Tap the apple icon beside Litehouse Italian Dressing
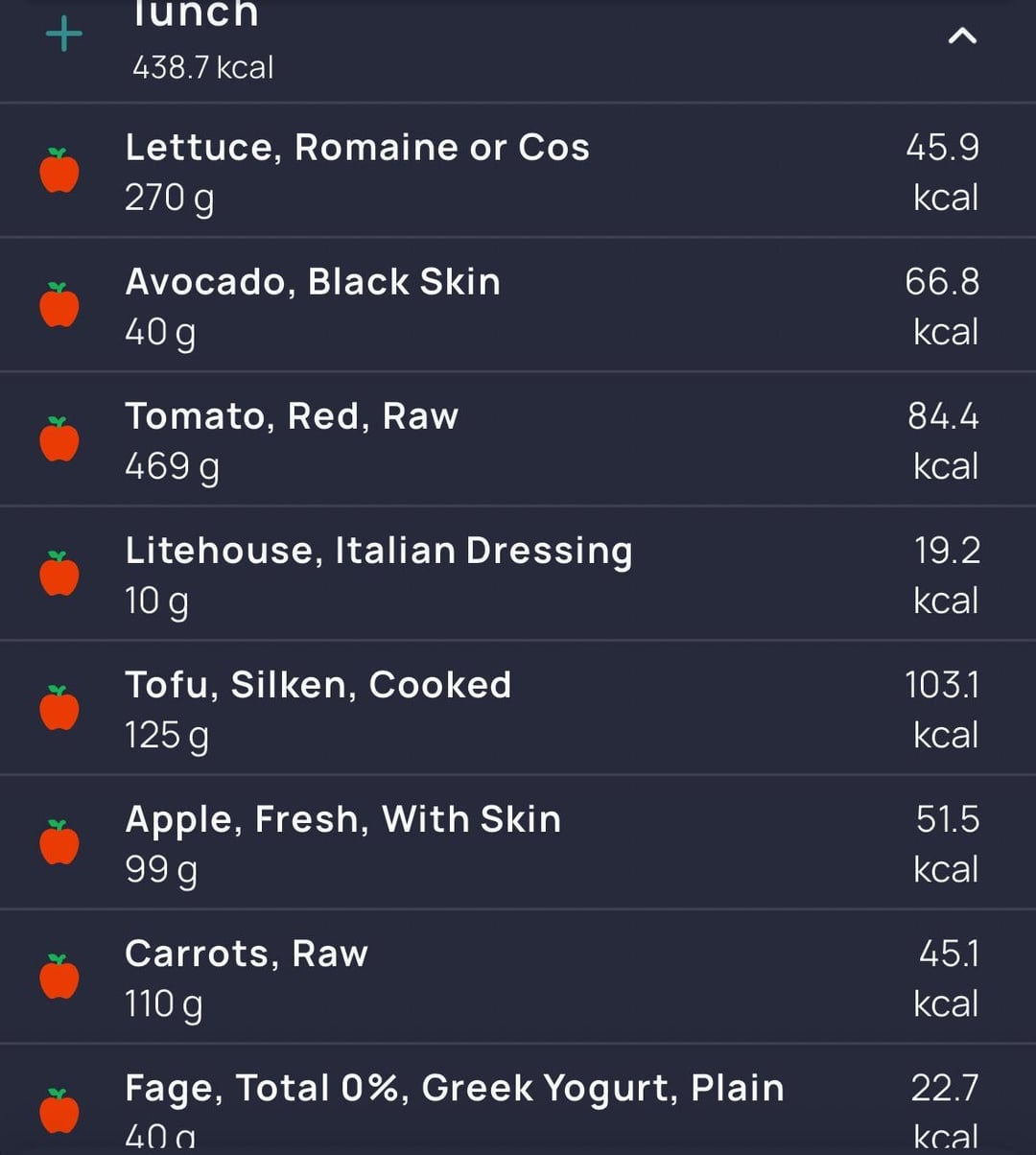1036x1155 pixels. [59, 574]
